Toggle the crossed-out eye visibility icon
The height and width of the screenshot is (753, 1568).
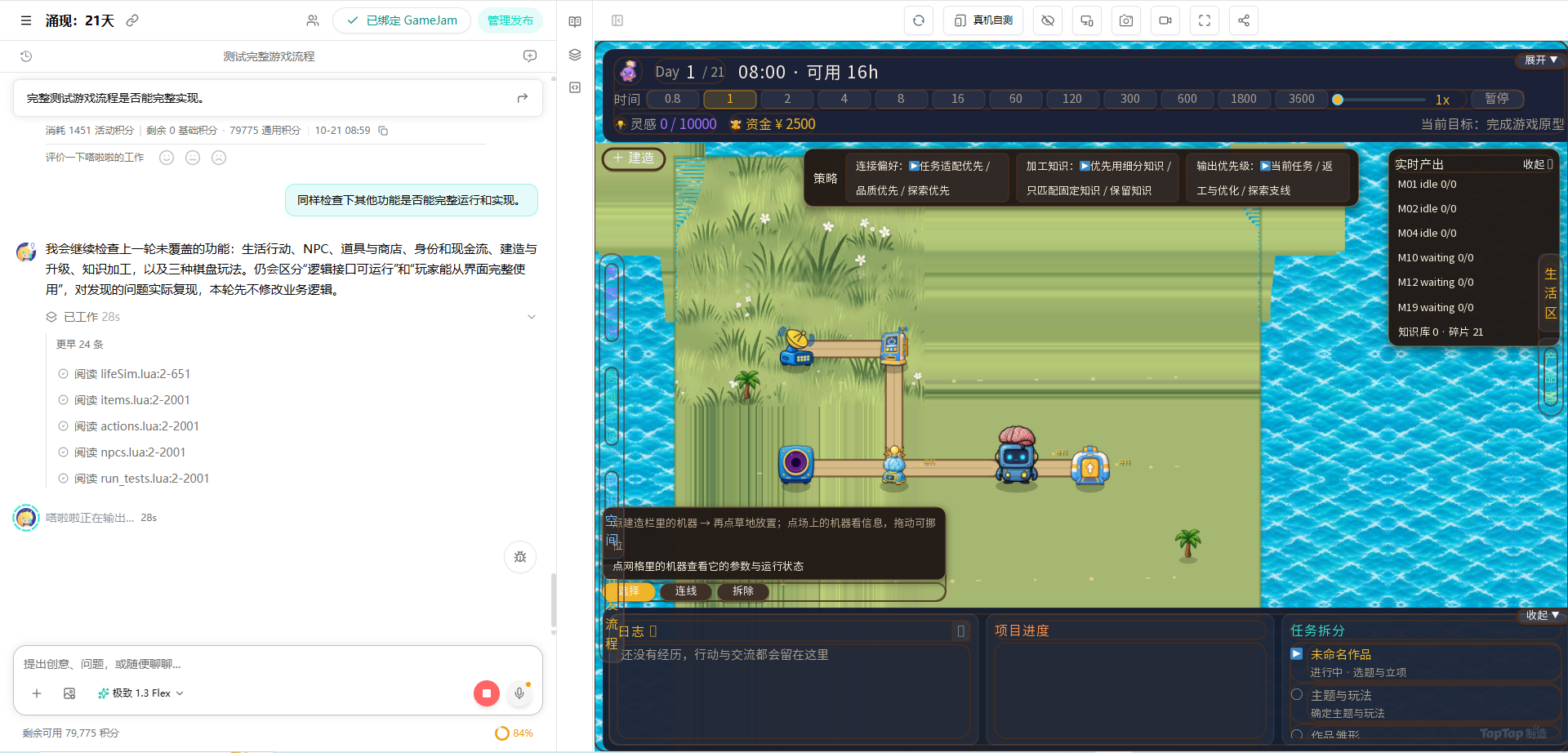(1048, 20)
